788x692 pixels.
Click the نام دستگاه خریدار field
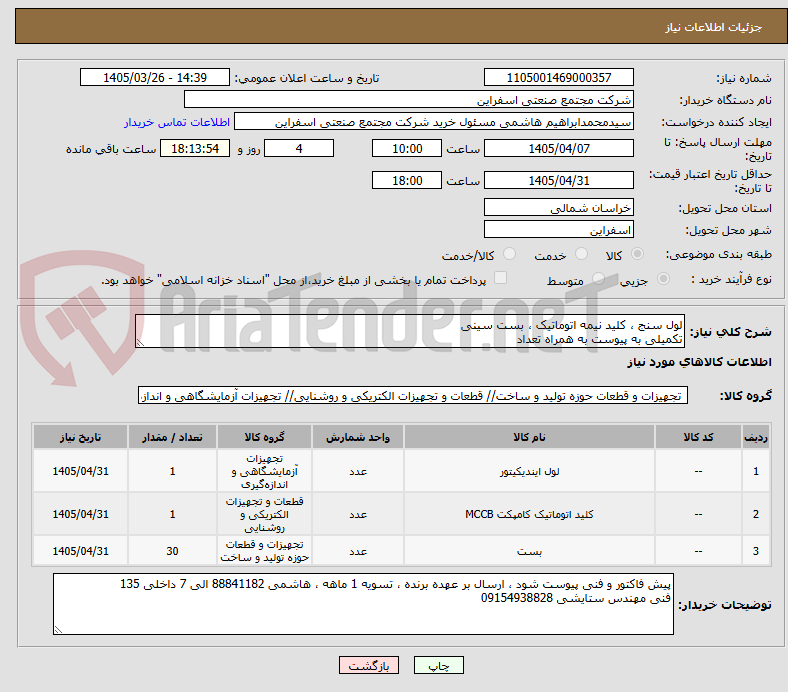tap(409, 100)
